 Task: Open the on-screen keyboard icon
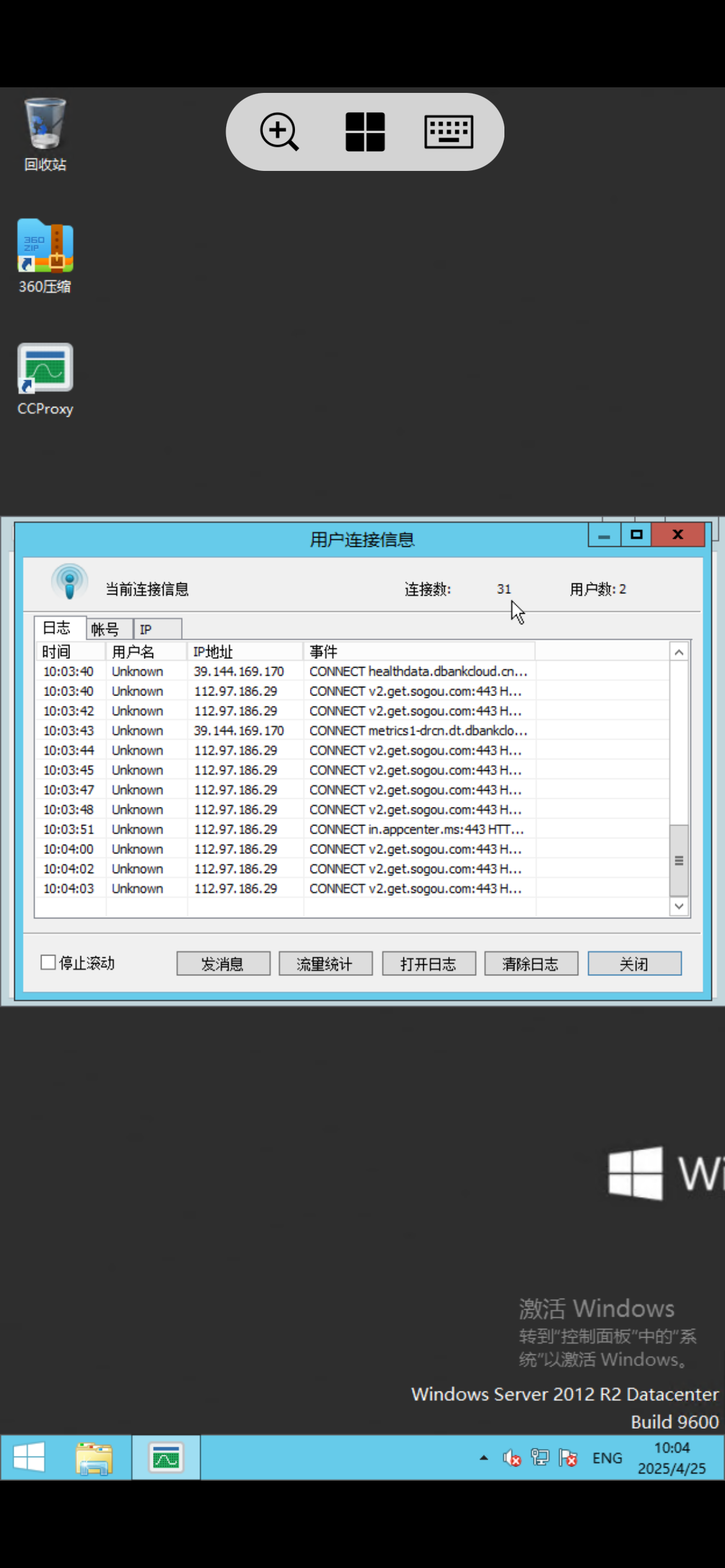[449, 132]
